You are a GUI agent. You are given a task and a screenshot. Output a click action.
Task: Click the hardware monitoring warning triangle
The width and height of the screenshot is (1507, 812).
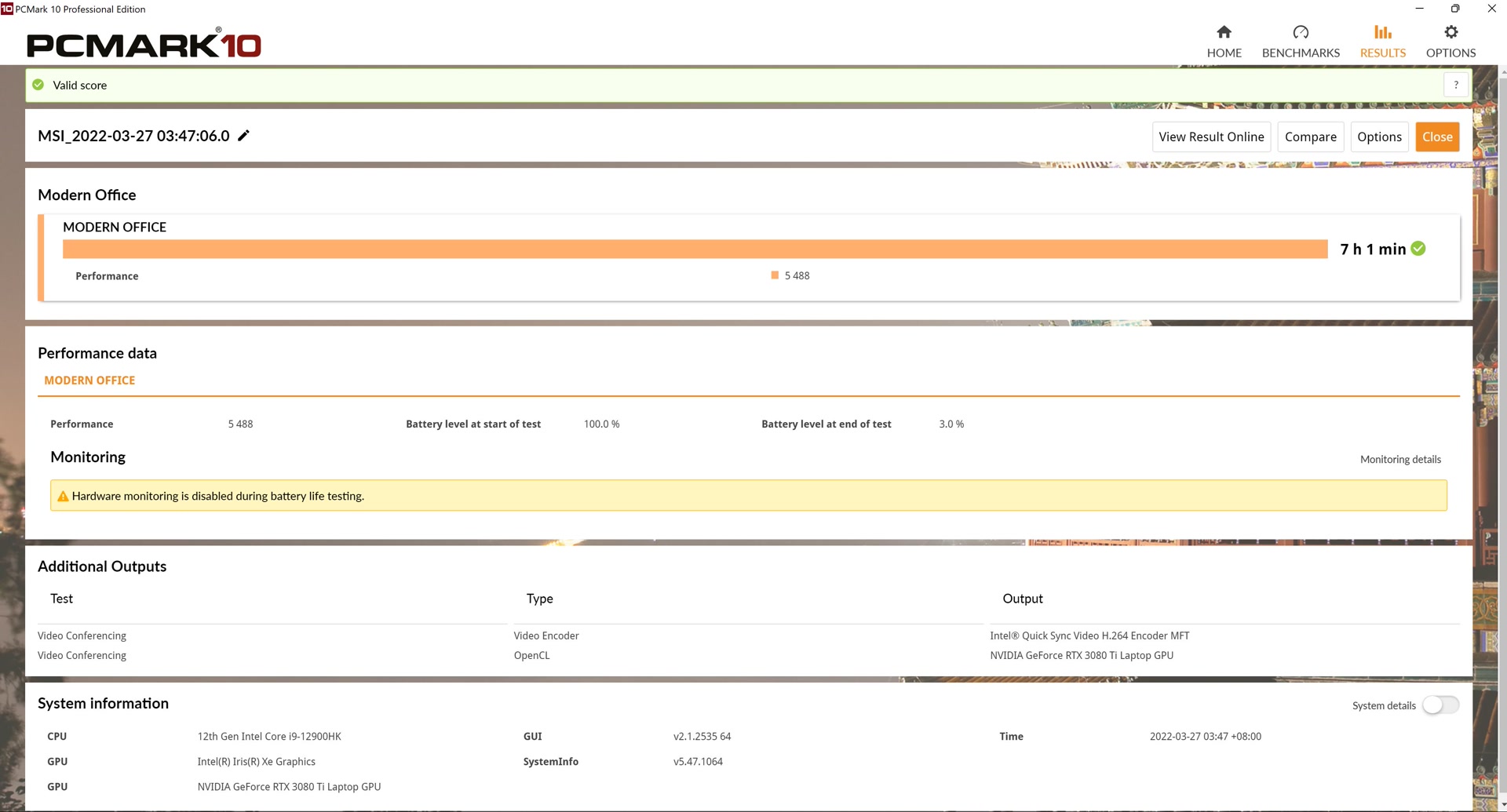pos(63,496)
